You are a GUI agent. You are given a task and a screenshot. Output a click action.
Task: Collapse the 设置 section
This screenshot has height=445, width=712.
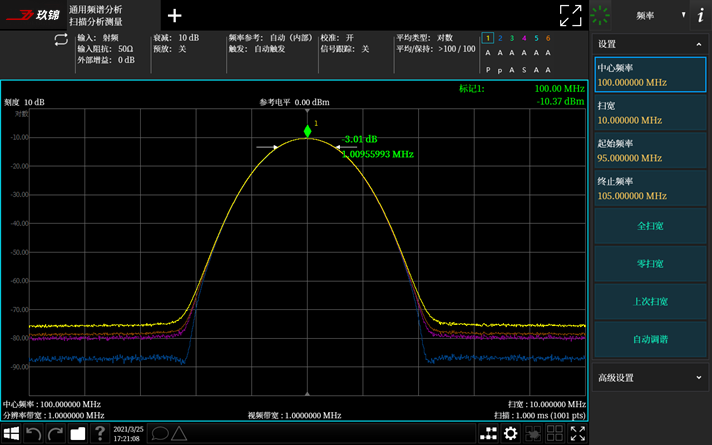point(650,44)
